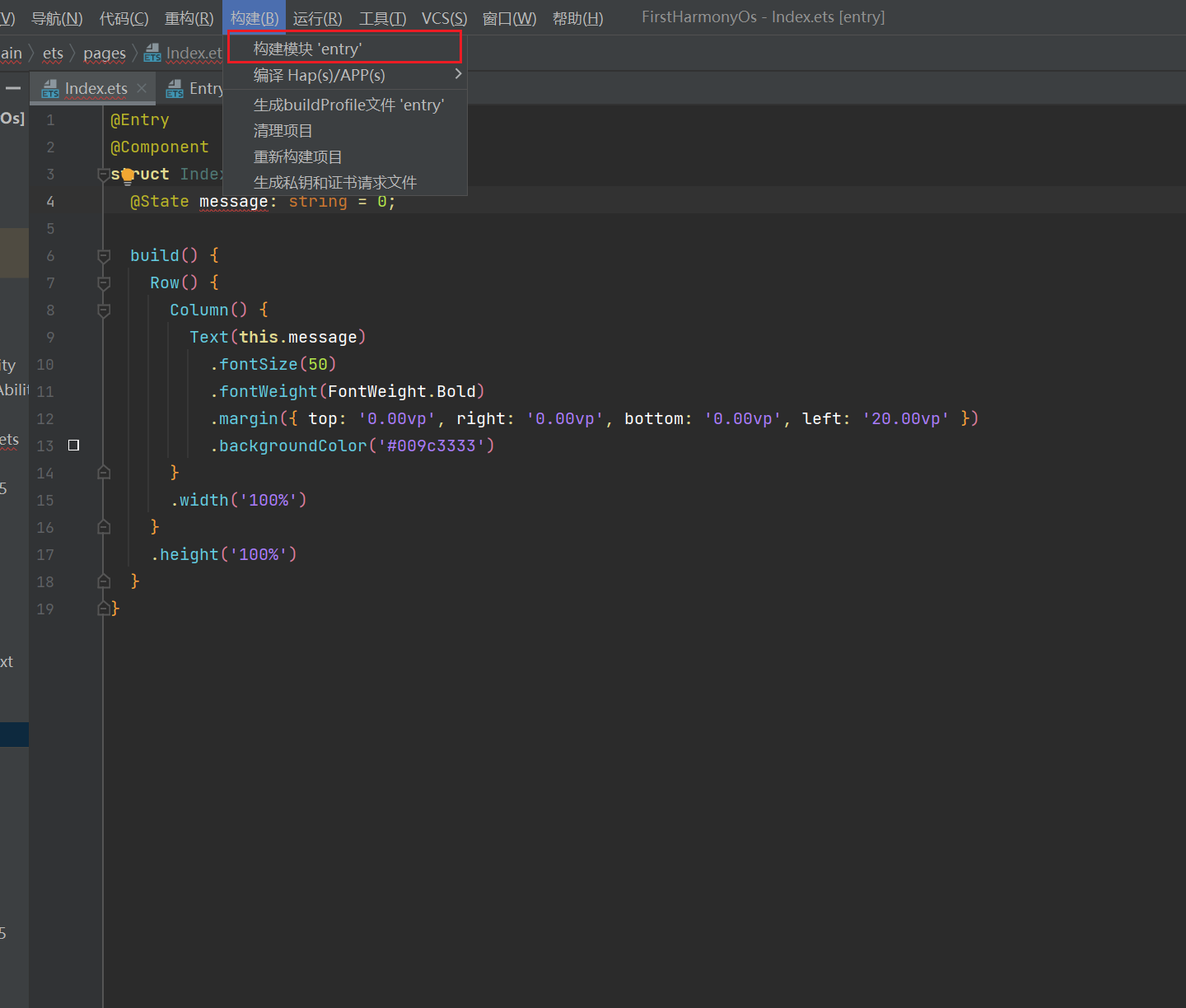Click fold end marker on line 19
This screenshot has width=1186, height=1008.
104,609
